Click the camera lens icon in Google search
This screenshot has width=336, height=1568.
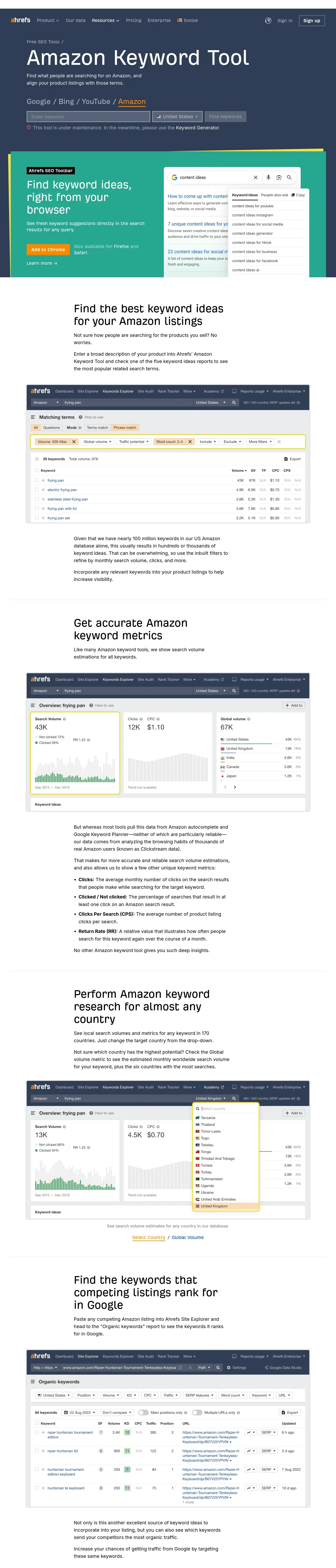coord(279,177)
